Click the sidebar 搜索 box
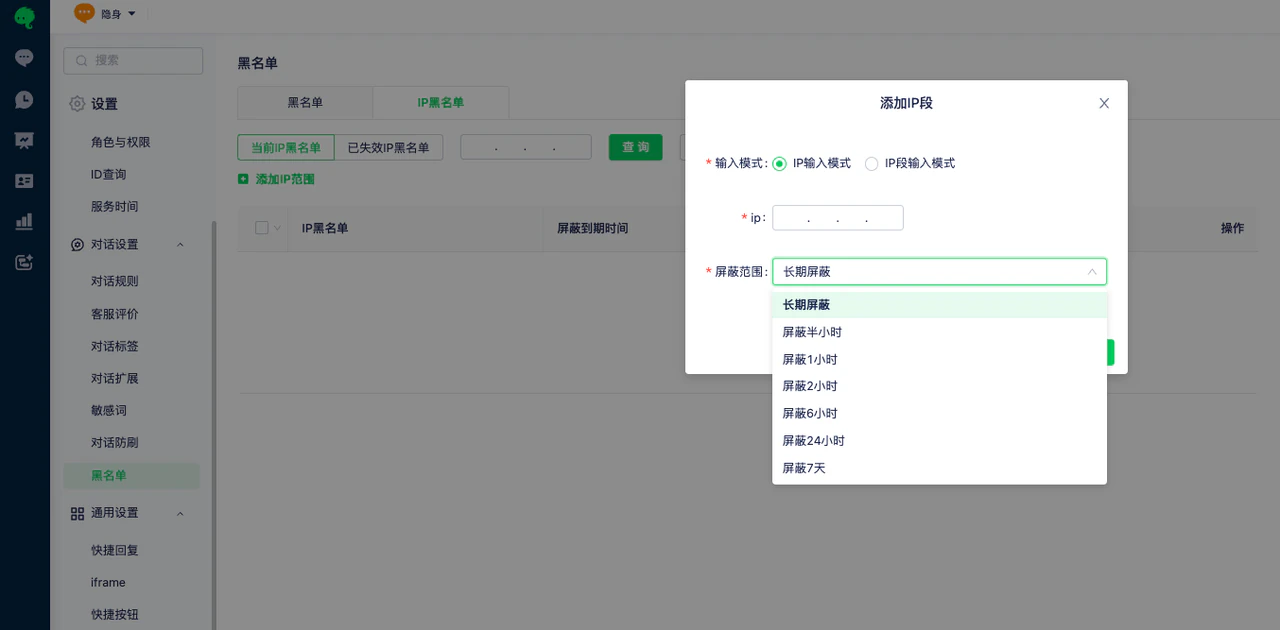The width and height of the screenshot is (1280, 630). (x=133, y=60)
